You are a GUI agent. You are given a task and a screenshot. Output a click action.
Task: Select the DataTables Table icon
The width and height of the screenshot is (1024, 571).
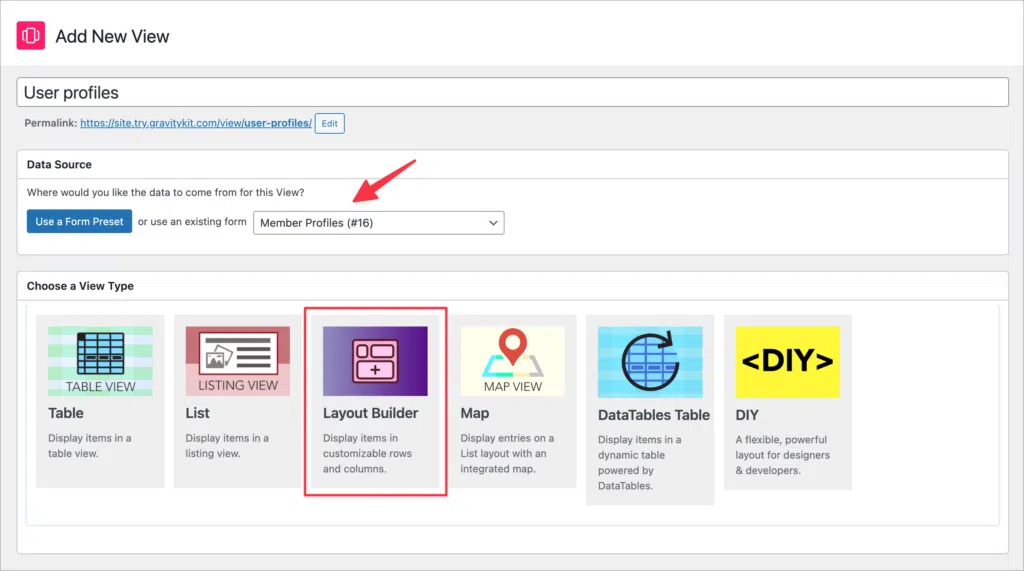(650, 362)
